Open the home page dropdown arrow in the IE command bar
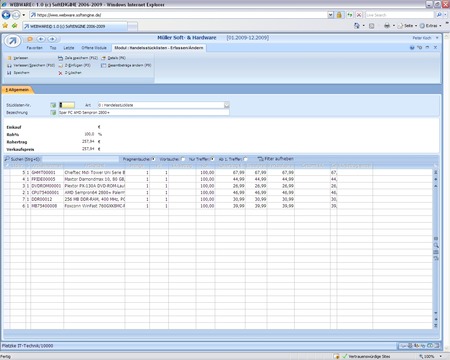Screen dimensions: 450x360 pyautogui.click(x=363, y=26)
